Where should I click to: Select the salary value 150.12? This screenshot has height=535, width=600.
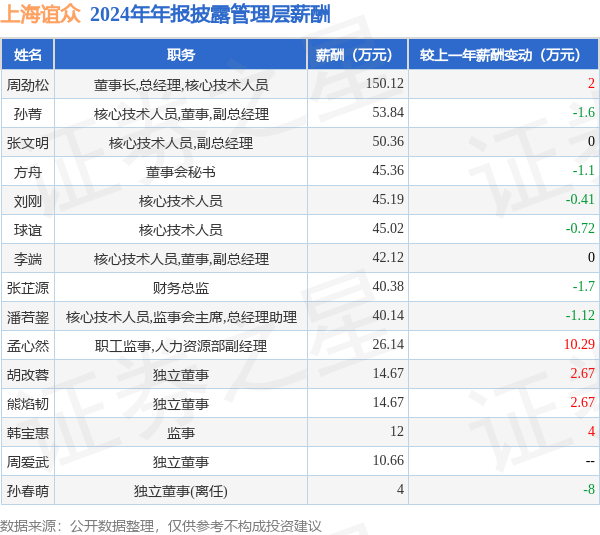click(385, 83)
